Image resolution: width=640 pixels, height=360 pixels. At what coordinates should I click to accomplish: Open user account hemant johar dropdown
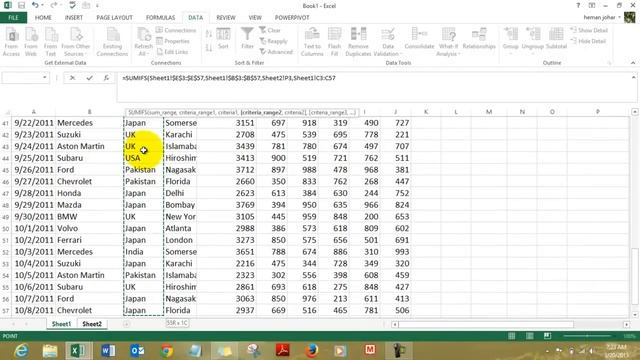click(x=602, y=17)
